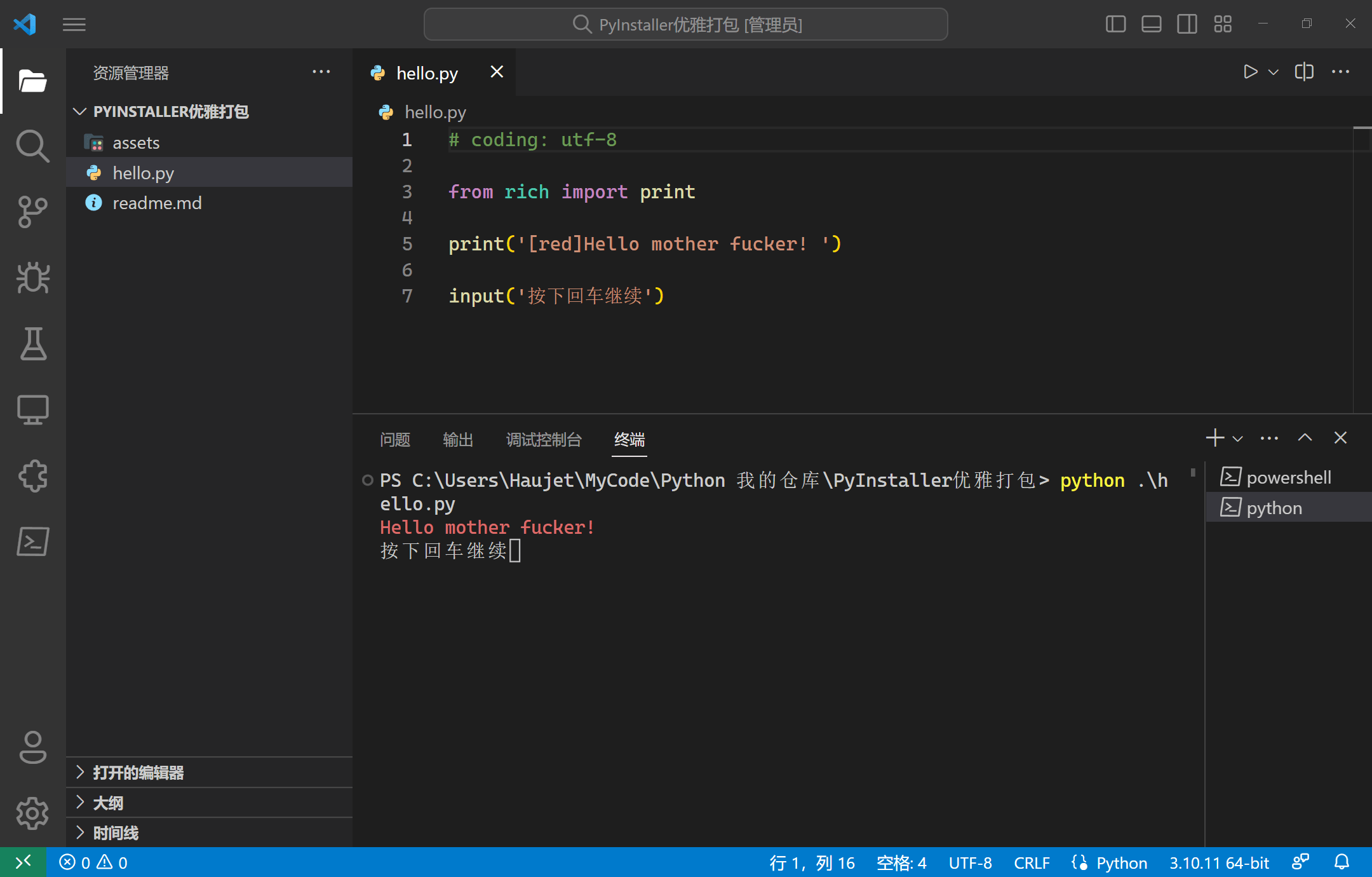Run Python file with play button
This screenshot has height=877, width=1372.
[1250, 72]
